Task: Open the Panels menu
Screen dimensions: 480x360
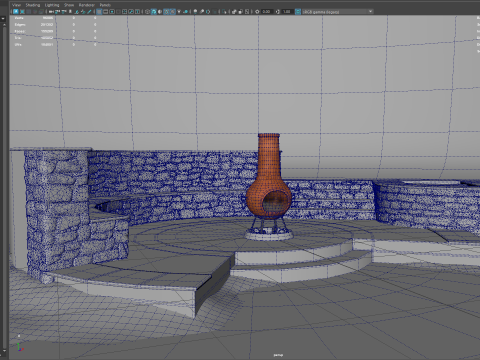Action: (x=105, y=5)
